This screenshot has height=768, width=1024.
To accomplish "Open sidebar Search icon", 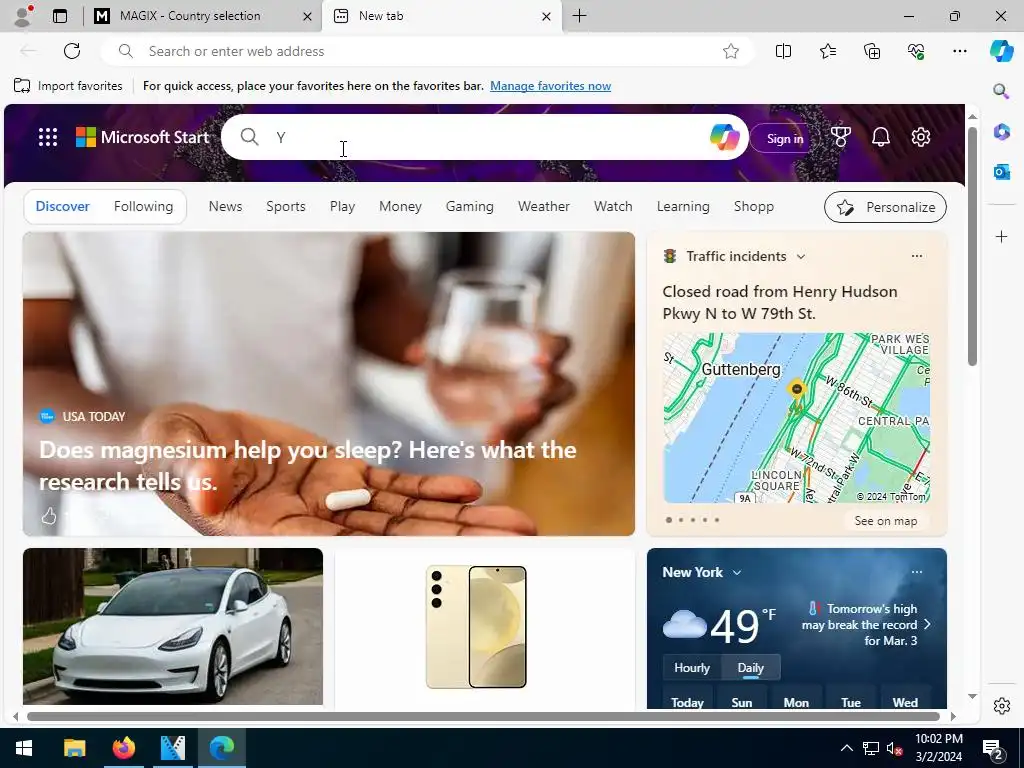I will [1001, 91].
